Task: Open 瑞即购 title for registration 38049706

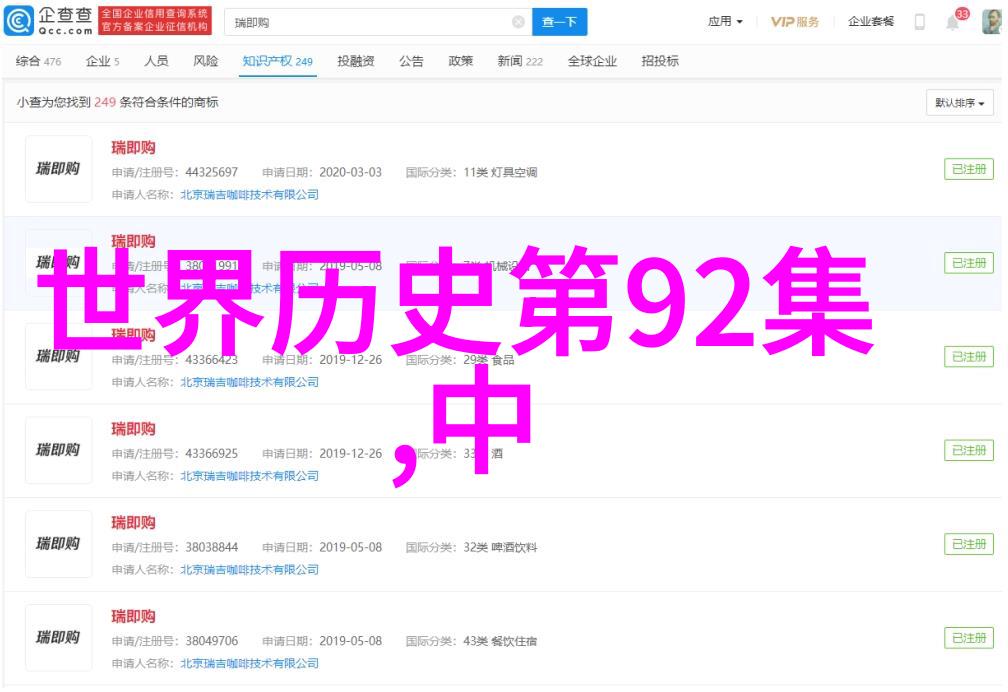Action: click(x=133, y=617)
